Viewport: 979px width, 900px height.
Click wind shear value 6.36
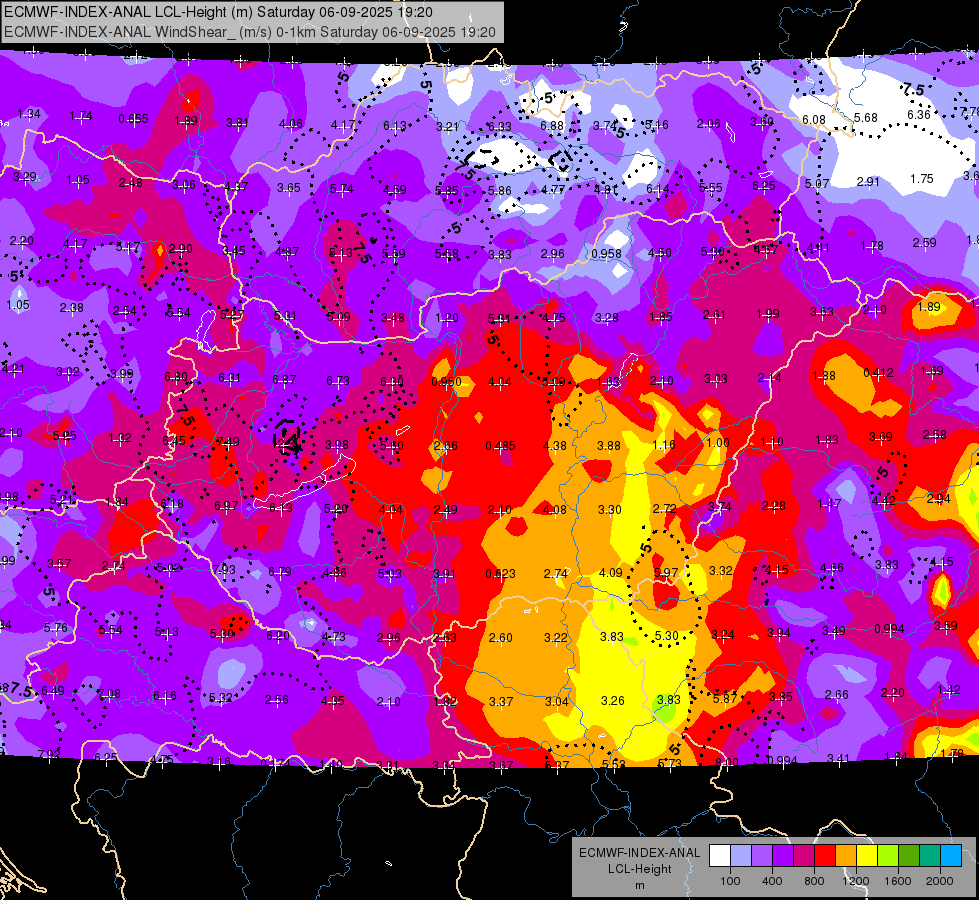919,115
